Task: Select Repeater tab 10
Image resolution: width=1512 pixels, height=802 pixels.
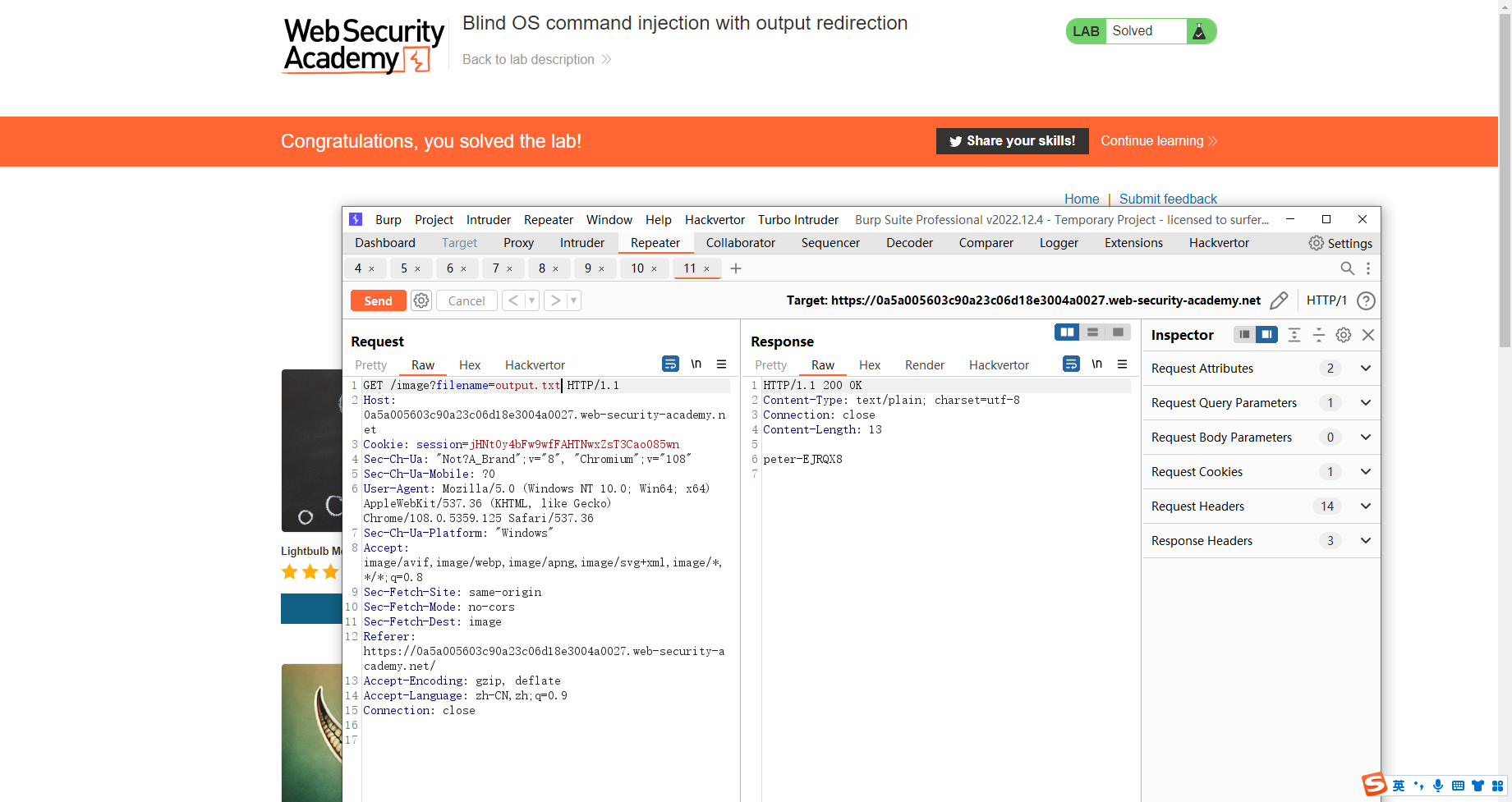Action: coord(637,268)
